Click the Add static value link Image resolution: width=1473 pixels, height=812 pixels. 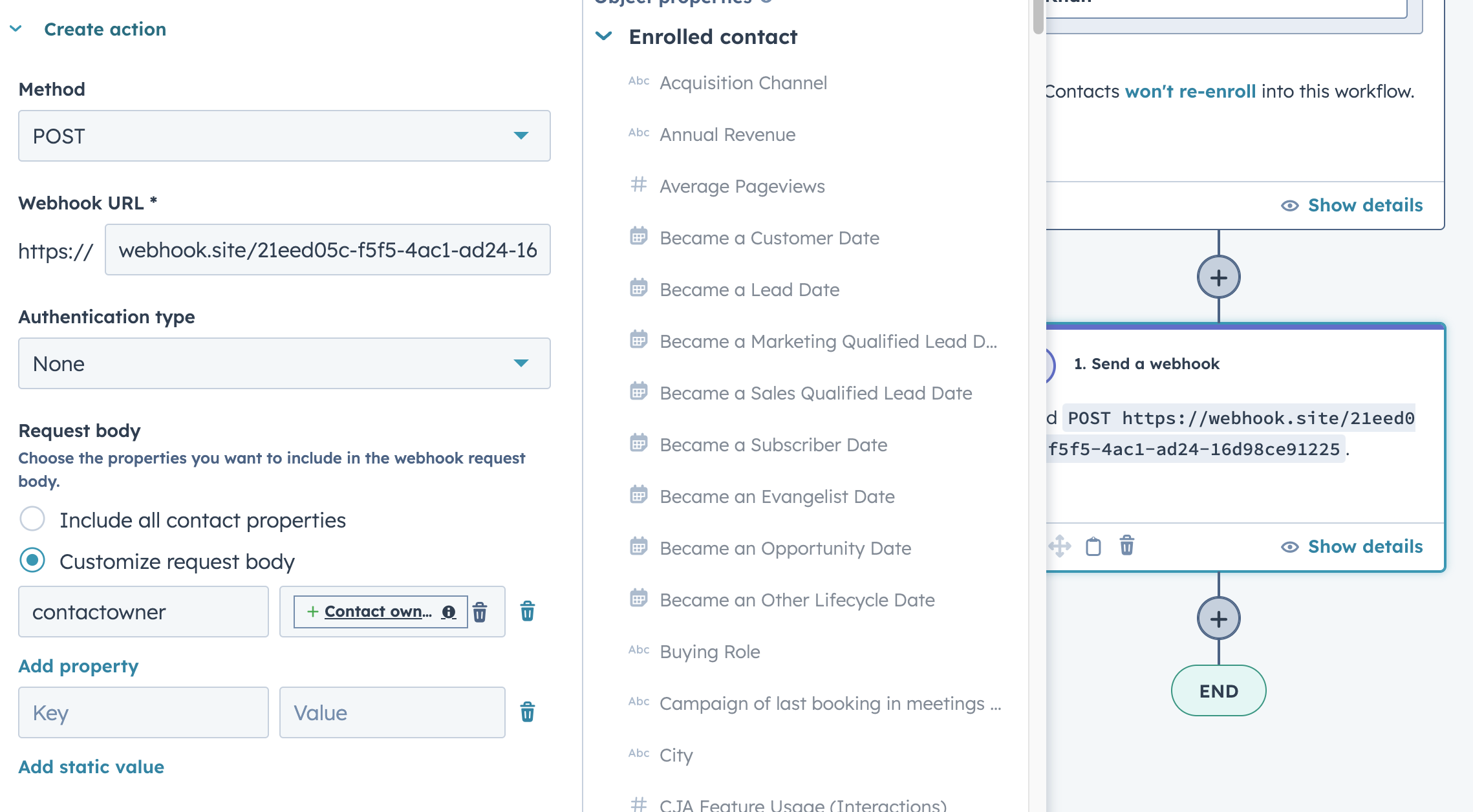pos(91,767)
